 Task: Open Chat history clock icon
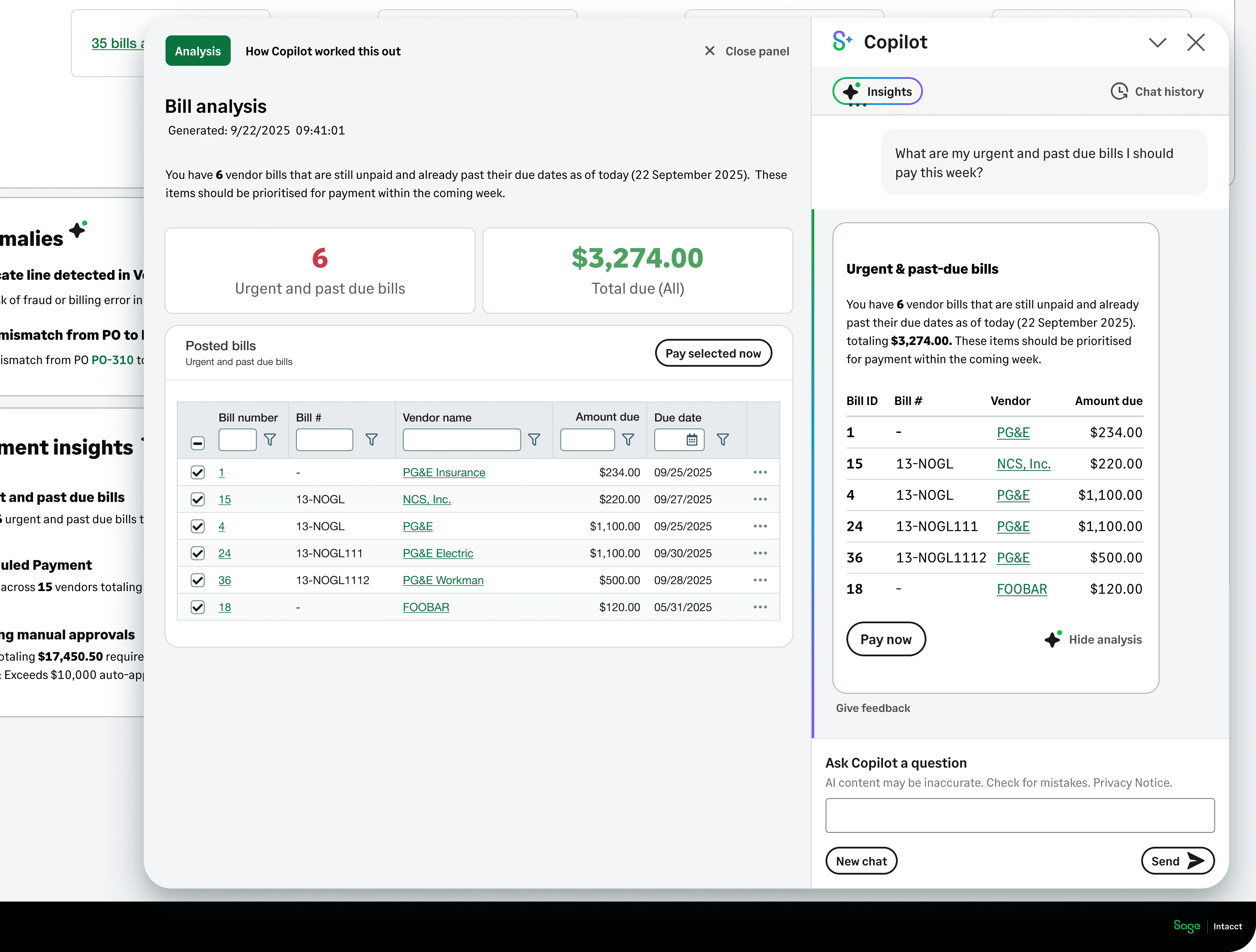click(x=1119, y=91)
